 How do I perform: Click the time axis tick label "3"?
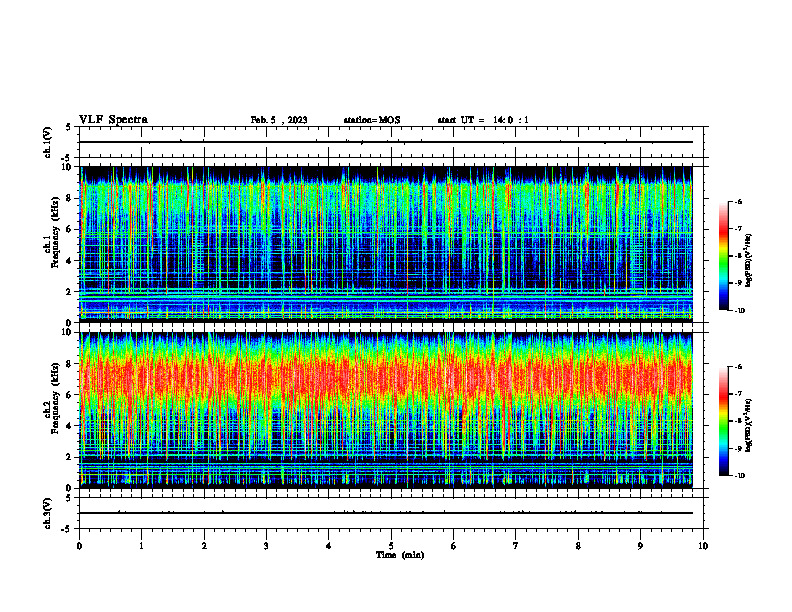(266, 546)
